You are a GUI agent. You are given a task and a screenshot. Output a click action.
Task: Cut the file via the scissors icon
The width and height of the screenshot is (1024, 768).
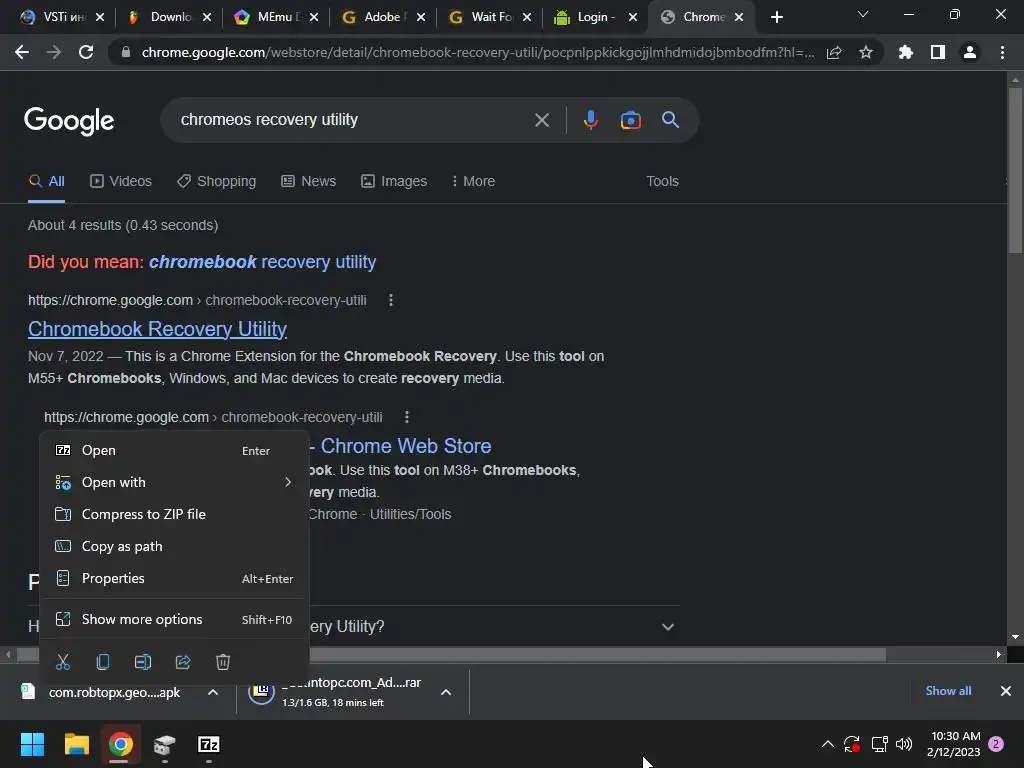(x=63, y=662)
